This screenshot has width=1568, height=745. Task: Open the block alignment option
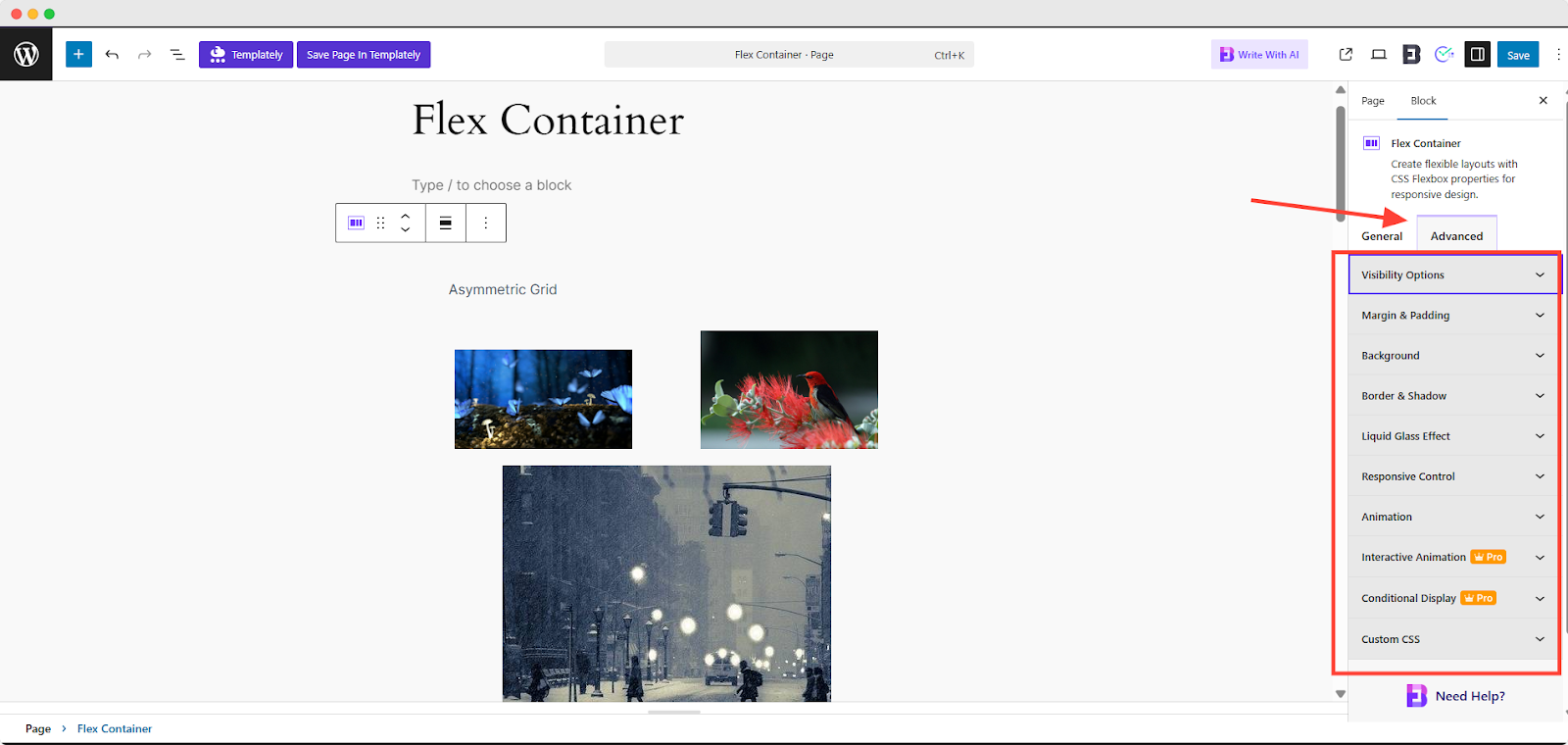pos(446,223)
